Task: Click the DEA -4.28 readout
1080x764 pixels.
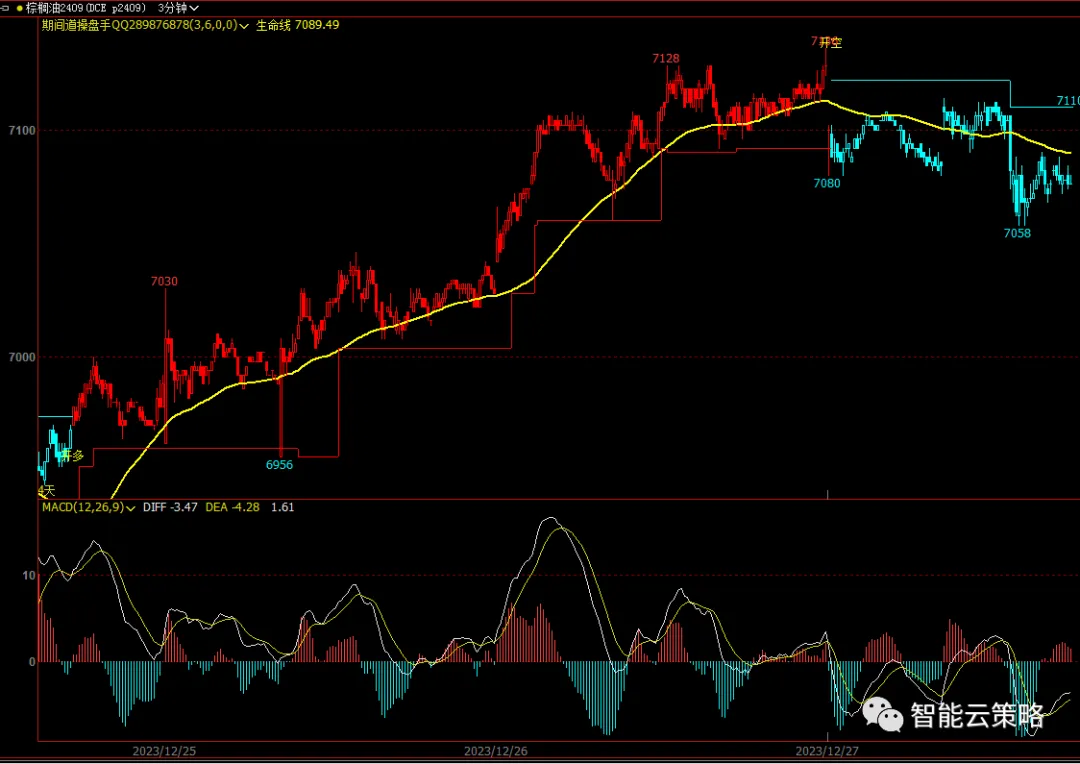Action: (x=233, y=508)
